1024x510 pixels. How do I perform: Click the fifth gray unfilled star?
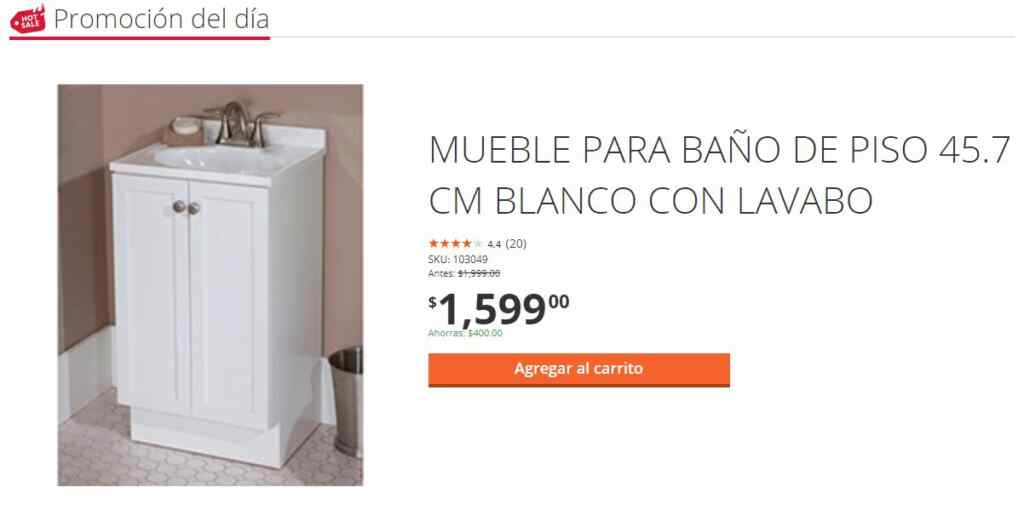tap(478, 244)
